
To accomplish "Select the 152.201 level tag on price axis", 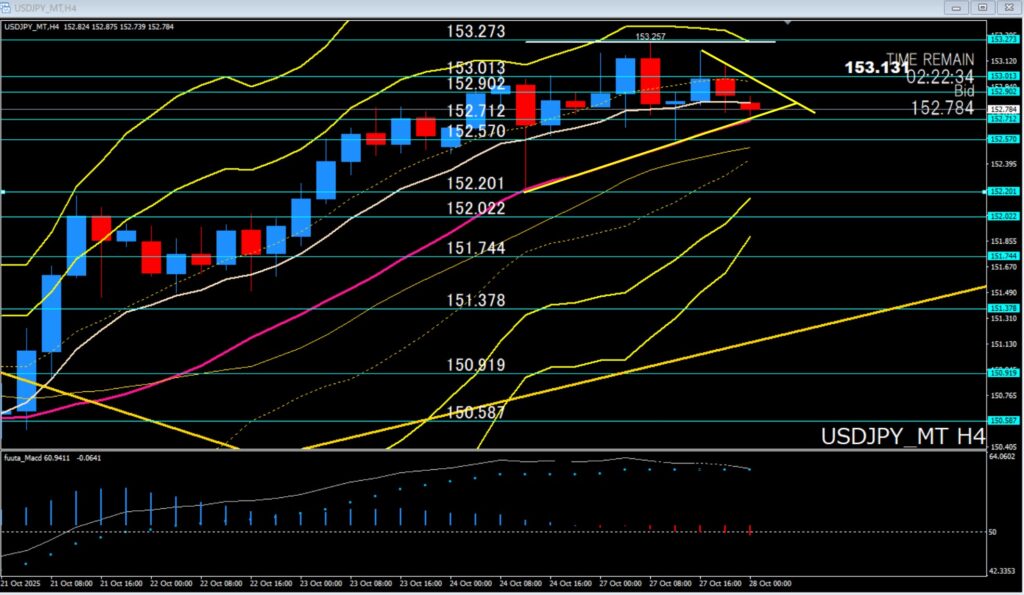I will [x=1002, y=191].
